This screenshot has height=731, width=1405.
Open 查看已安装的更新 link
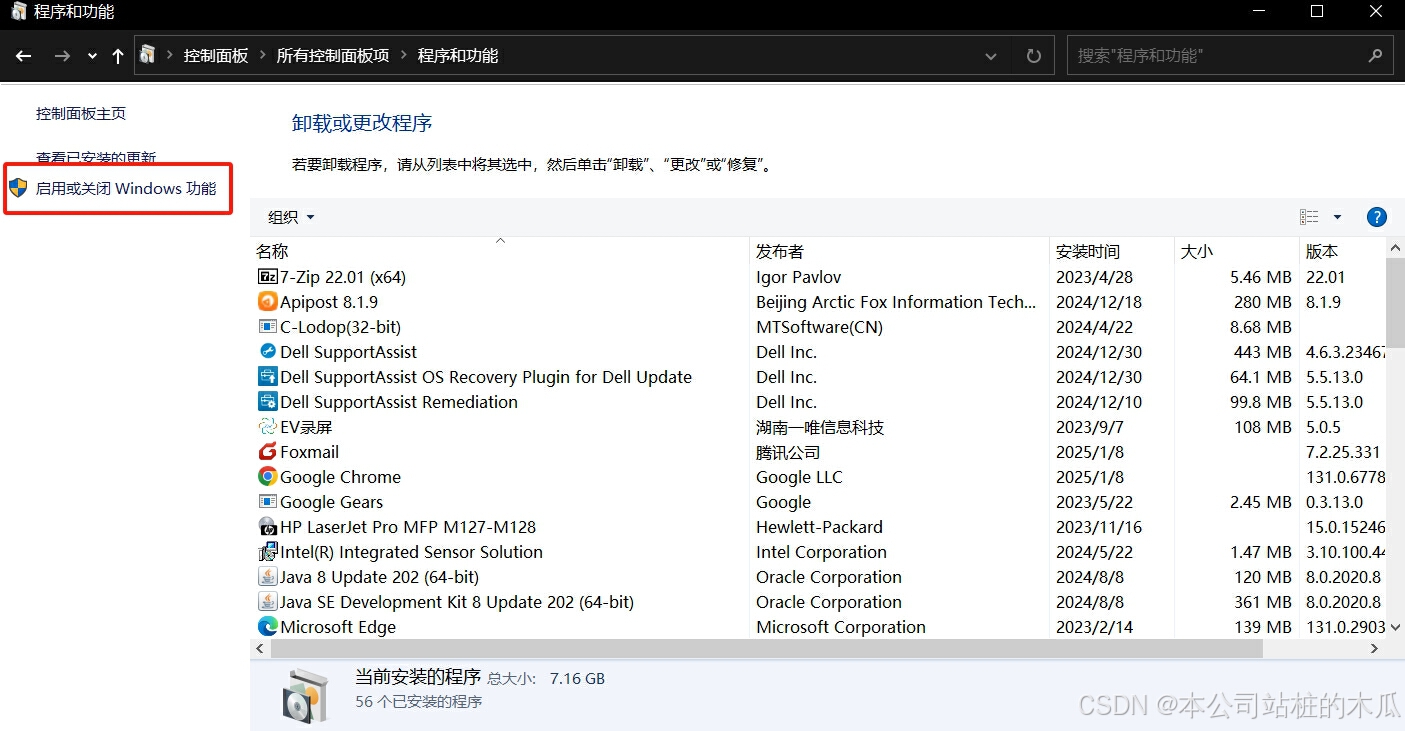pos(96,158)
